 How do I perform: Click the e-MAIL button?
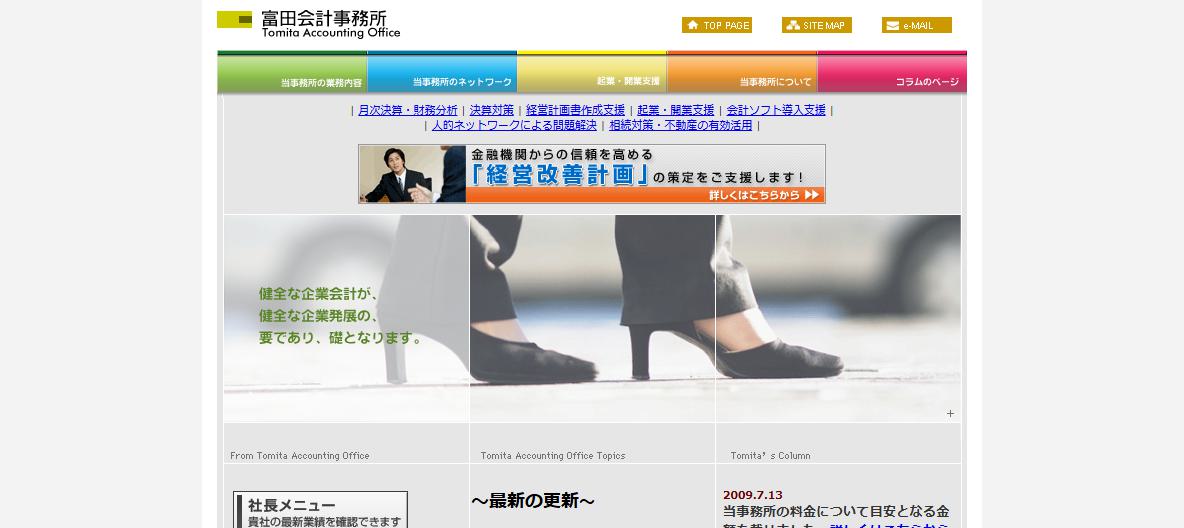(917, 25)
